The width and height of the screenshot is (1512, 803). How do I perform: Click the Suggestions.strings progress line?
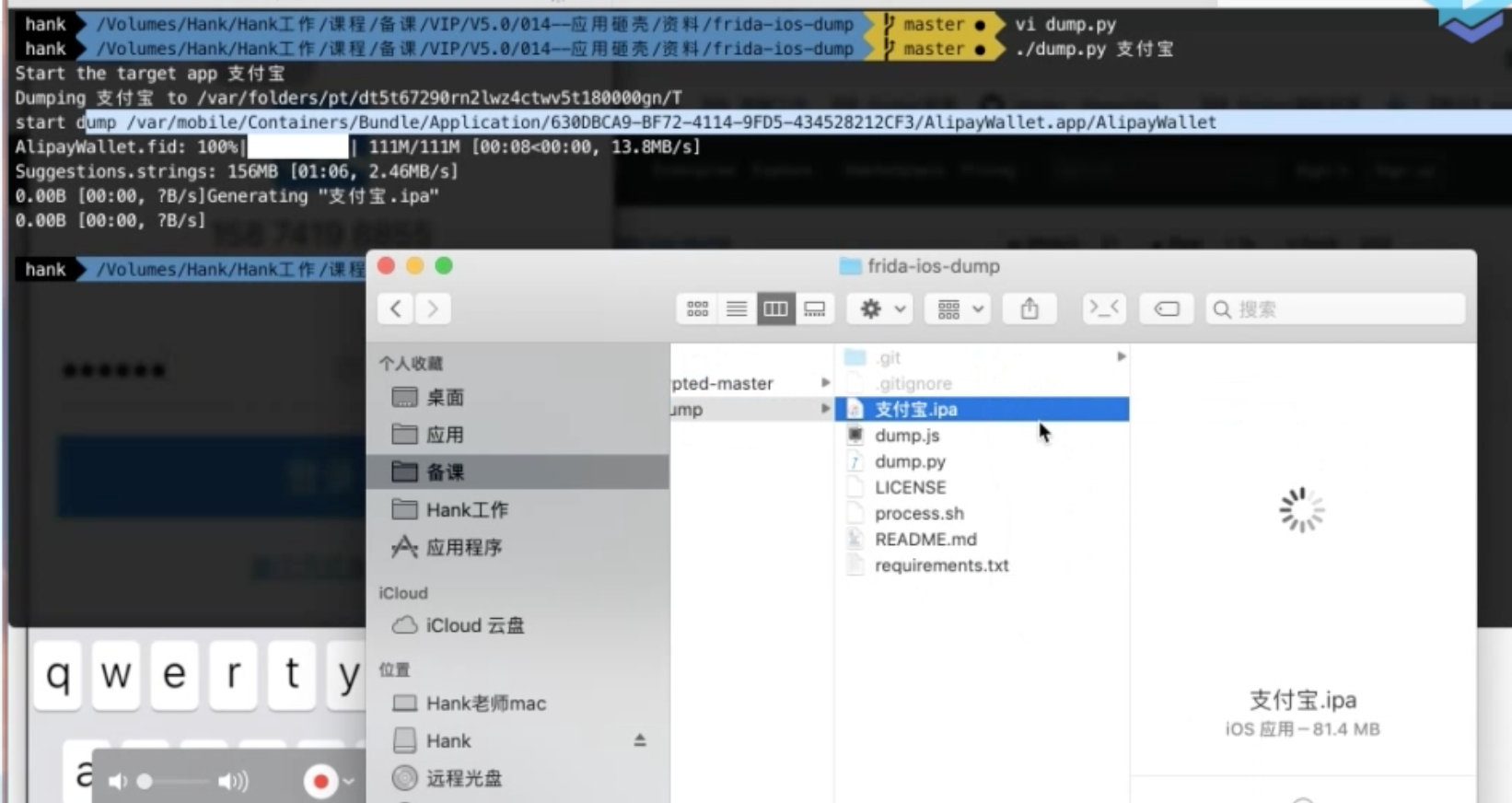236,171
